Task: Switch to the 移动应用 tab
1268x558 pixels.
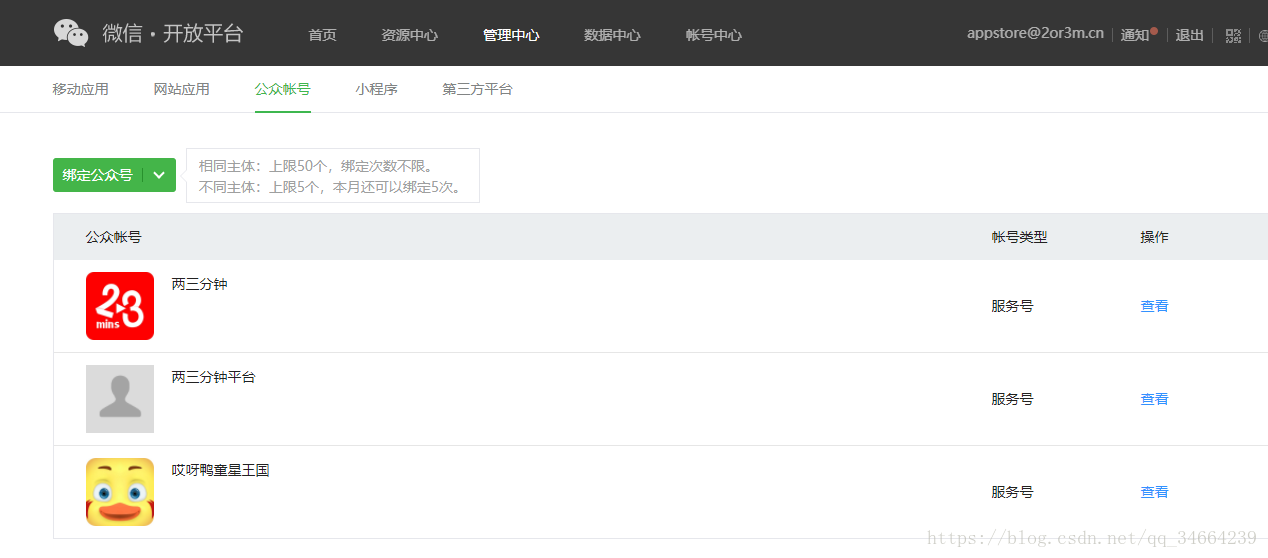Action: coord(80,89)
